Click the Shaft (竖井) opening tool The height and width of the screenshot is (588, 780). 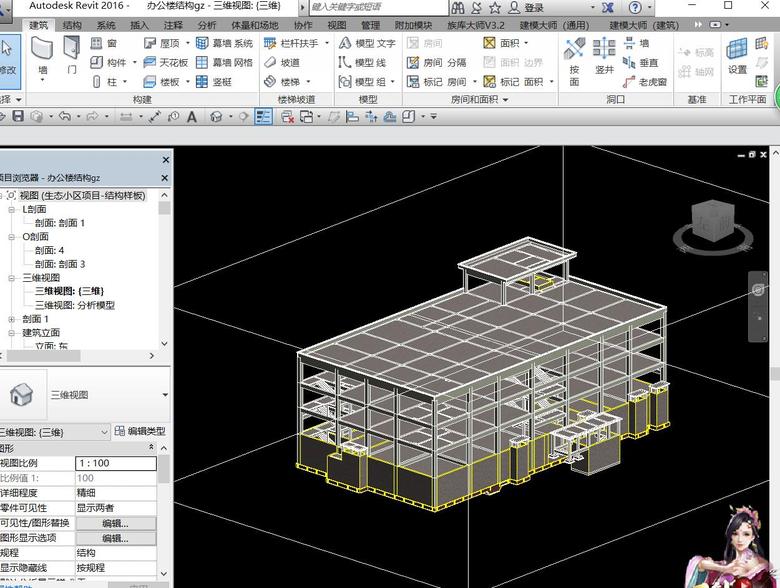(x=604, y=55)
